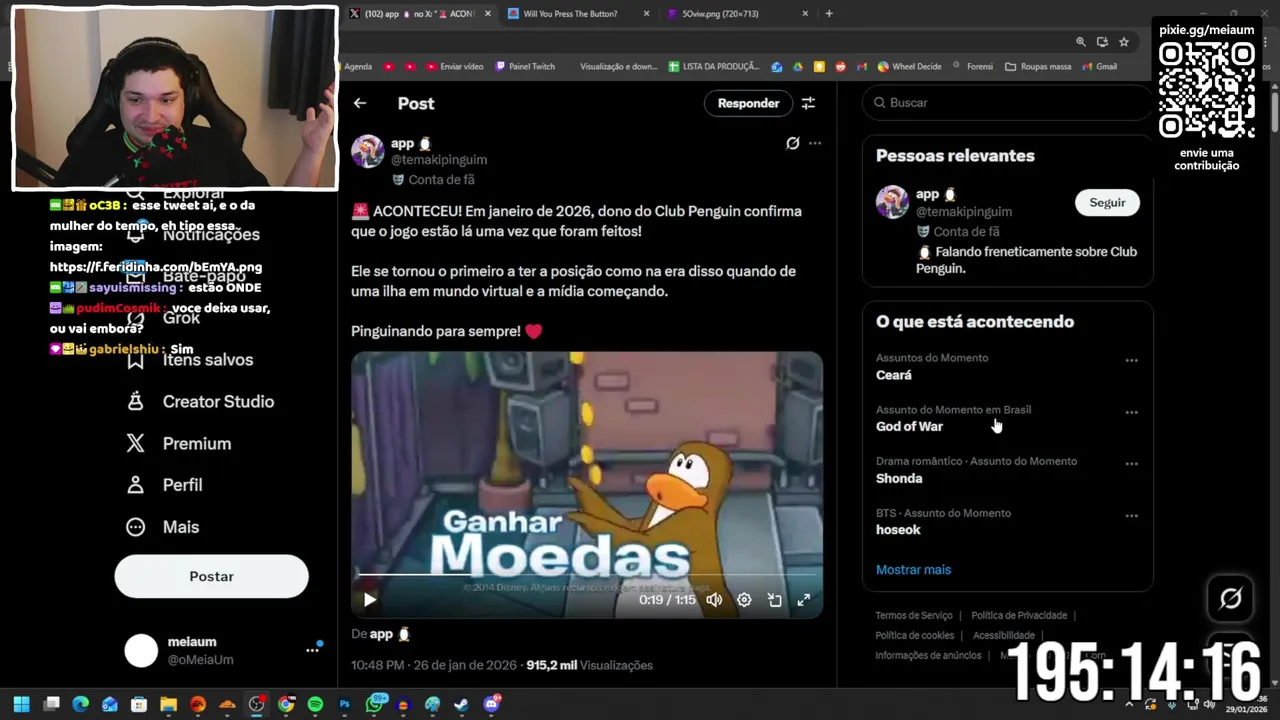Open account menu dots beside meiaum
Screen dimensions: 1280x720
click(312, 650)
